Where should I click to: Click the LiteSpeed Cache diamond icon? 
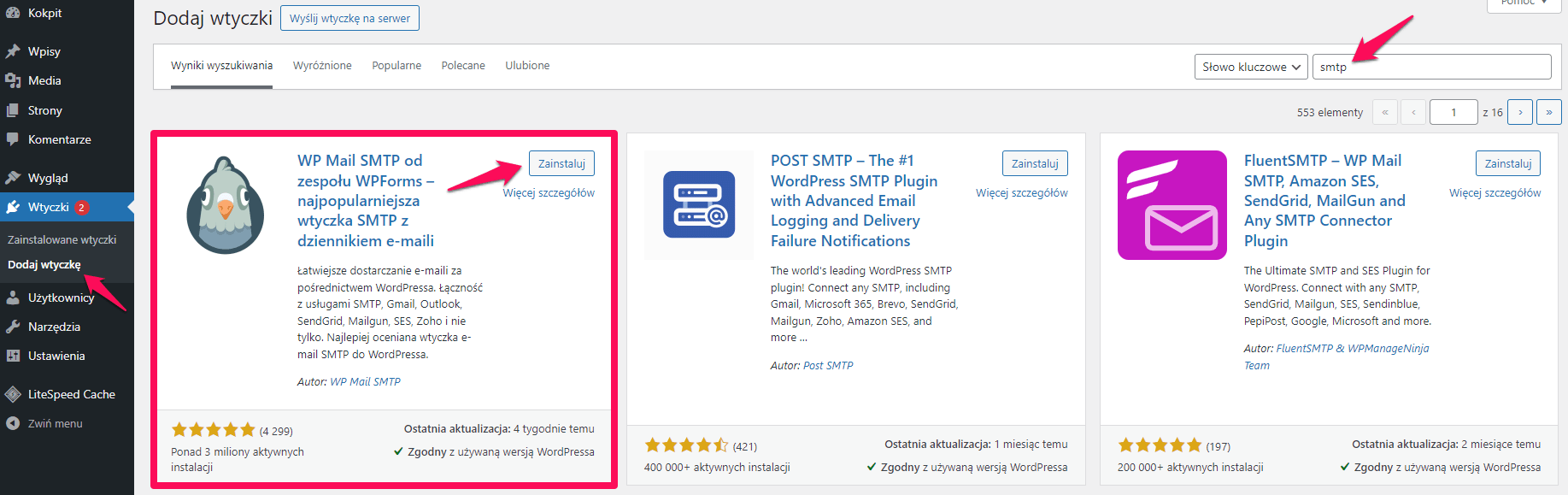(13, 394)
